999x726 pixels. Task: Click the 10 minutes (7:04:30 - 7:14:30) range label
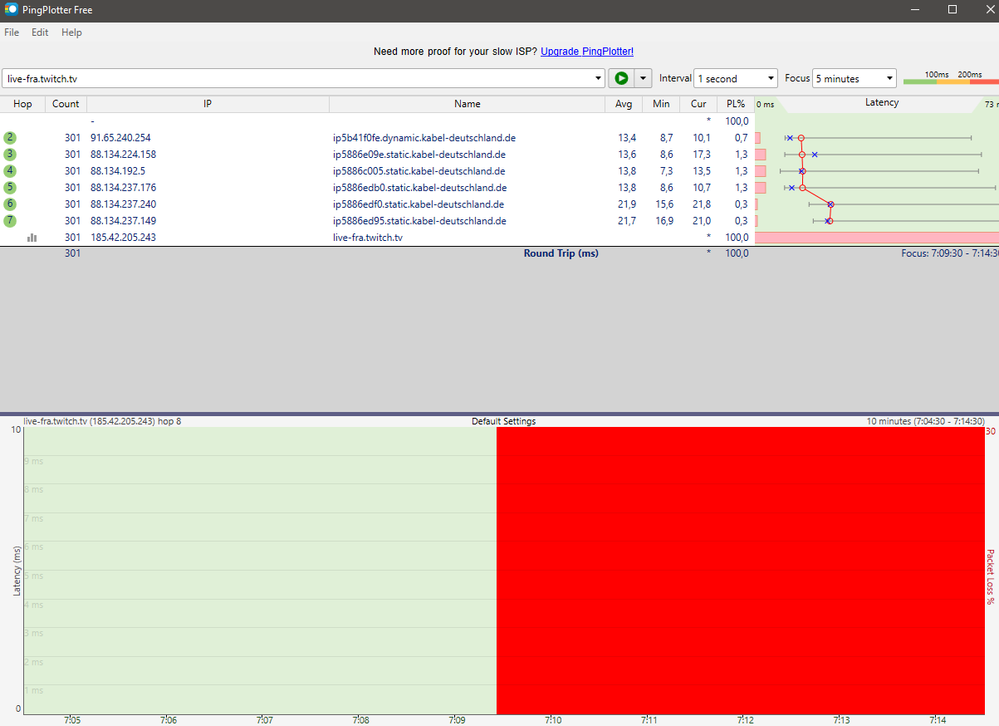tap(925, 421)
